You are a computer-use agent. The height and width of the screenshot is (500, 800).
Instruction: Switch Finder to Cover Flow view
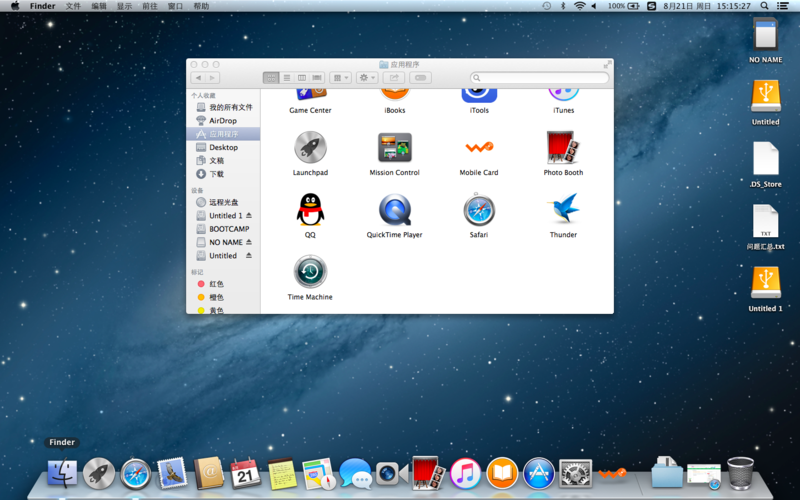tap(317, 77)
